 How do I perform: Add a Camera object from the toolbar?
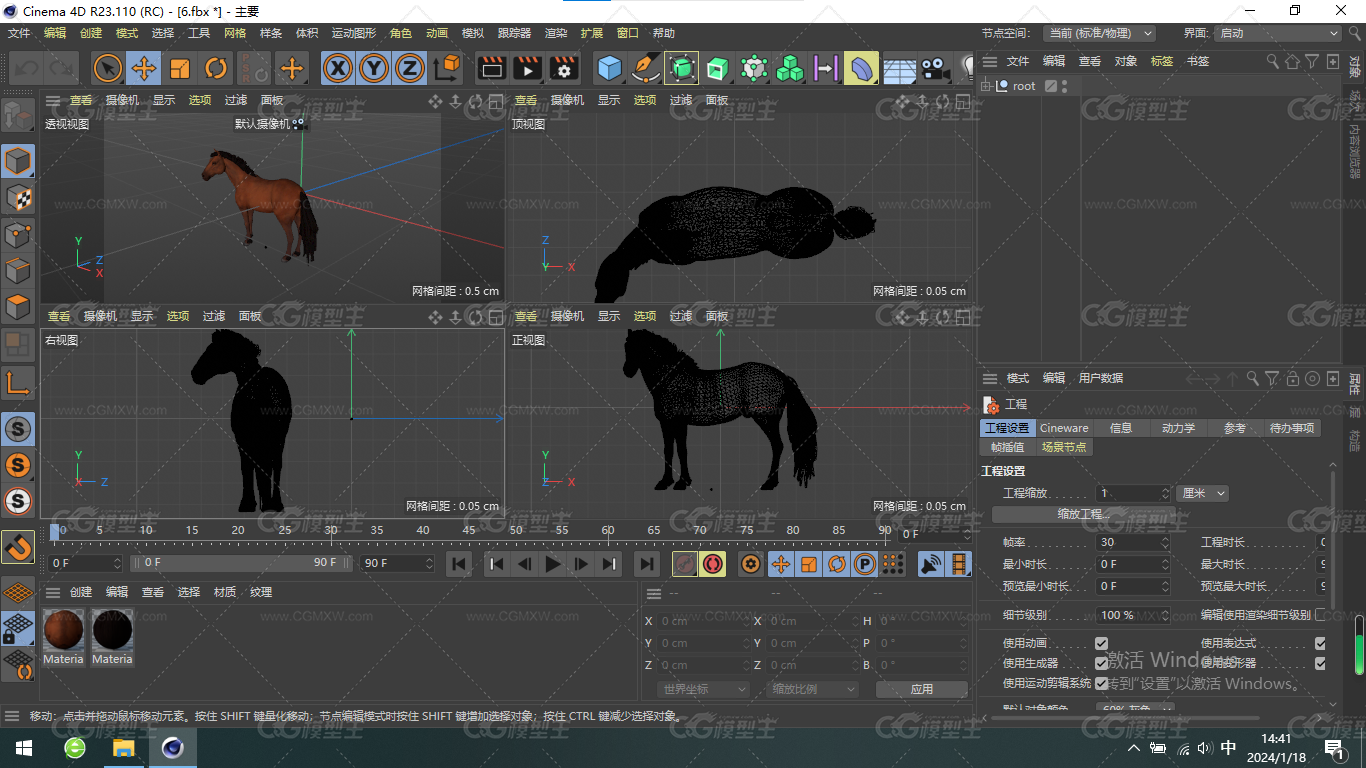tap(935, 68)
